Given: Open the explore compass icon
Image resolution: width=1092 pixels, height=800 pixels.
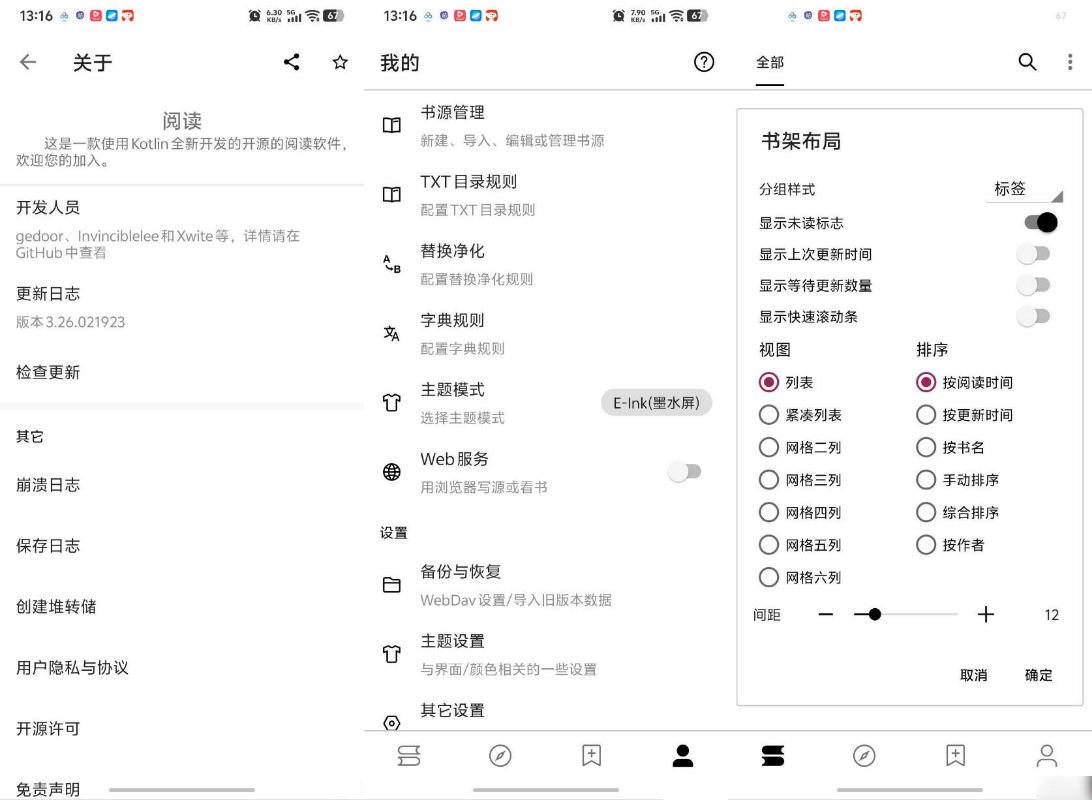Looking at the screenshot, I should [x=501, y=756].
